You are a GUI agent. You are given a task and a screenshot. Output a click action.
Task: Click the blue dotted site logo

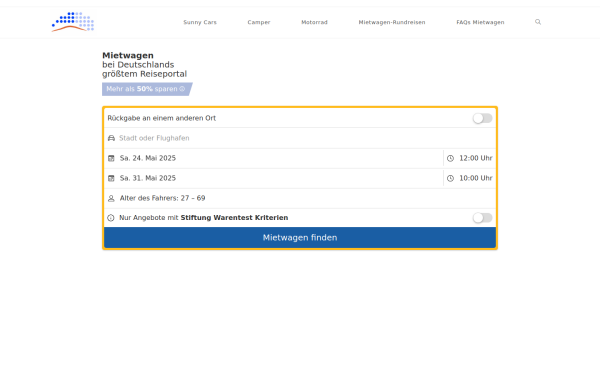(73, 22)
